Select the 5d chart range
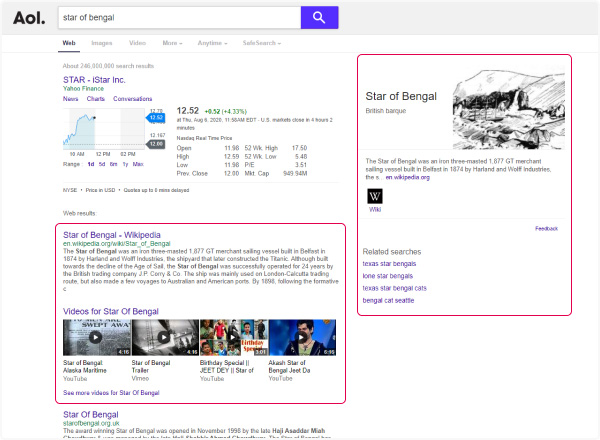This screenshot has width=600, height=440. point(102,164)
